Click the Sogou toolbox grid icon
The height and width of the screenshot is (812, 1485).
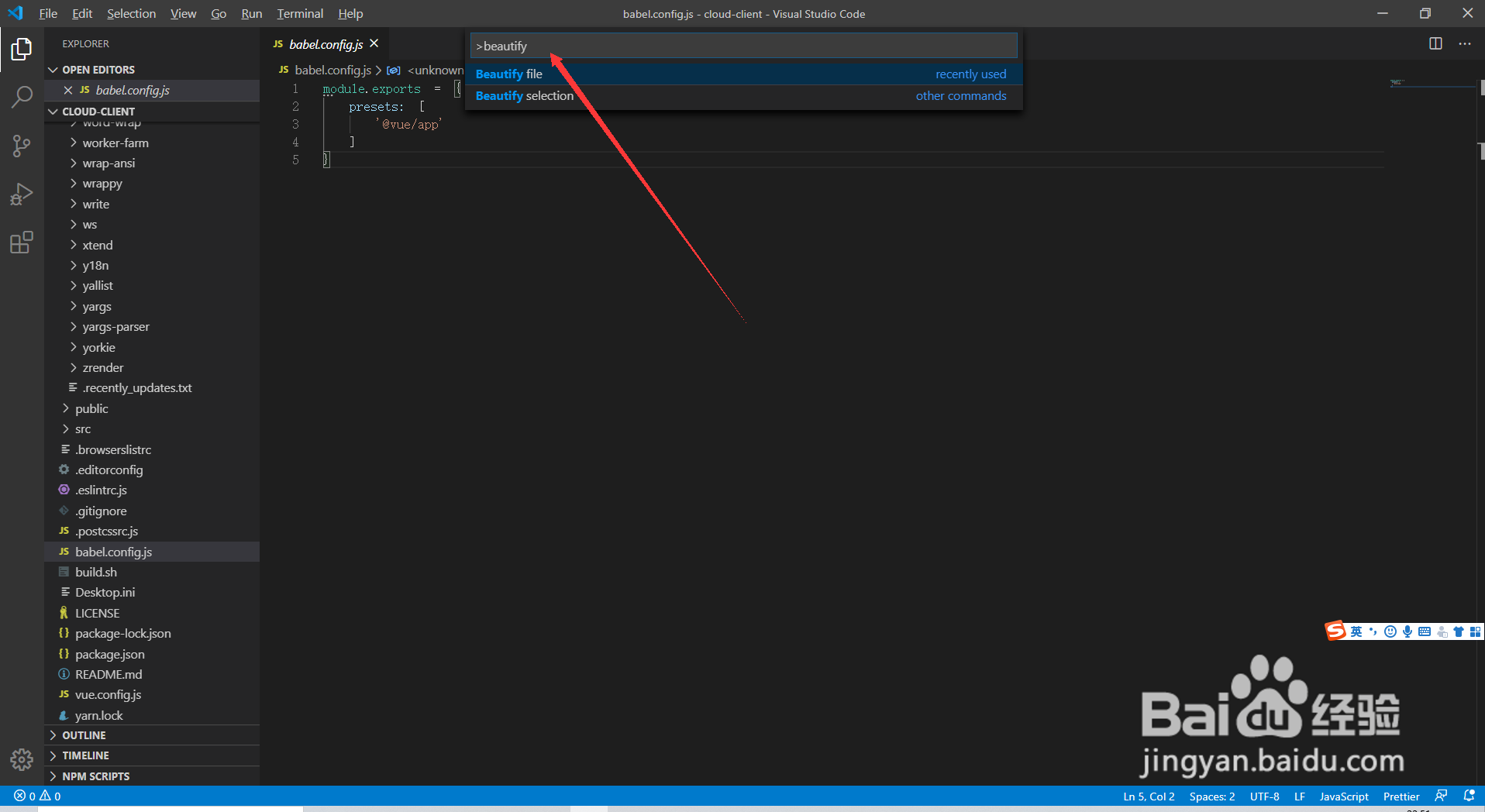pyautogui.click(x=1476, y=631)
